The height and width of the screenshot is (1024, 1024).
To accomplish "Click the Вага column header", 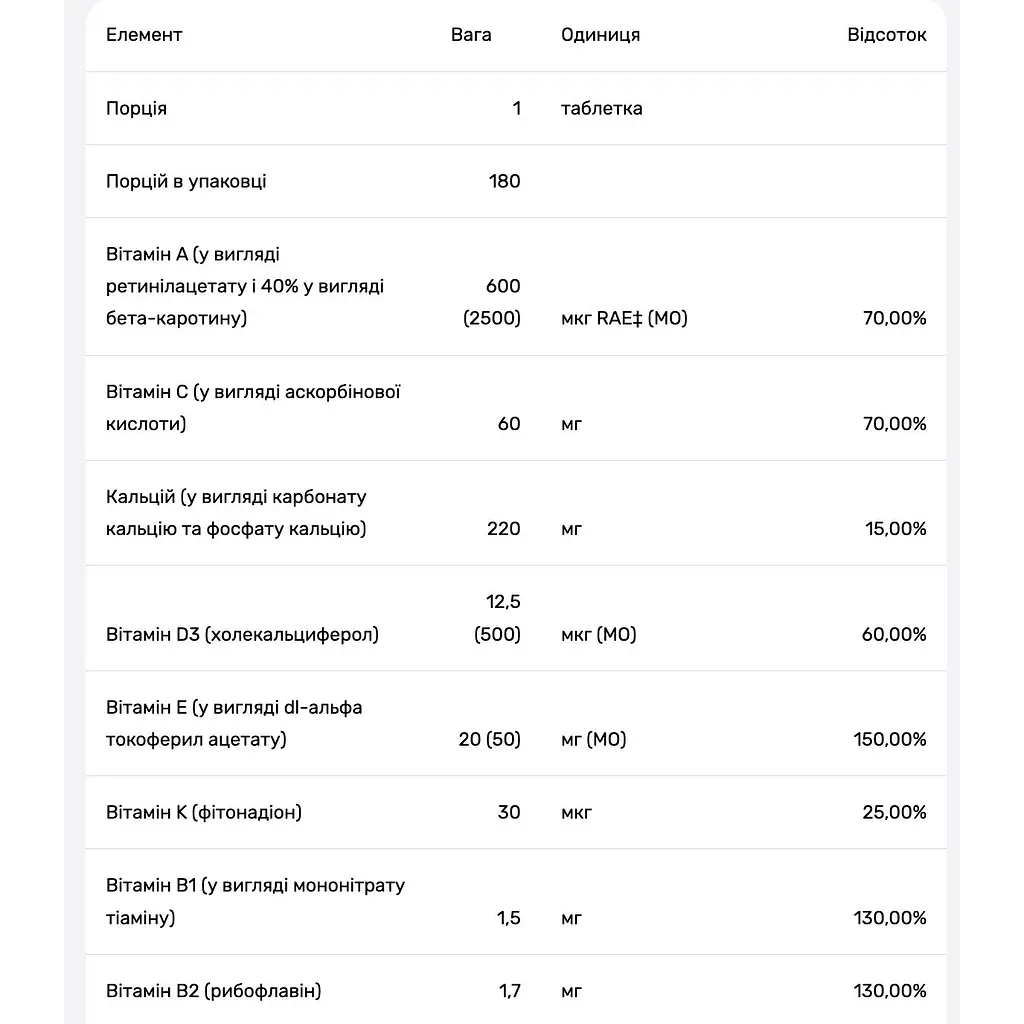I will click(471, 35).
